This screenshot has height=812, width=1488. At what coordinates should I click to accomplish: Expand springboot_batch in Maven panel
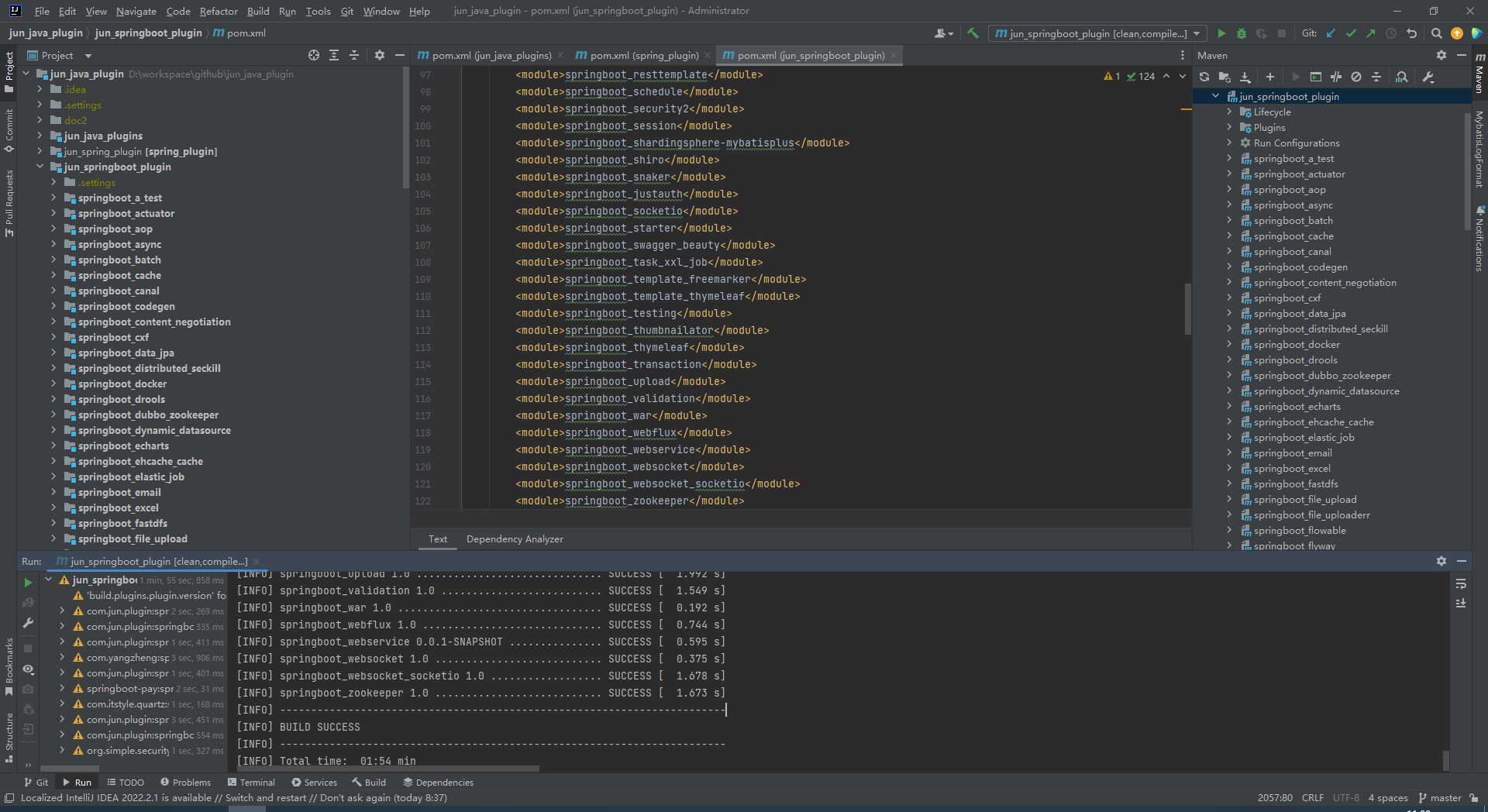pyautogui.click(x=1229, y=220)
